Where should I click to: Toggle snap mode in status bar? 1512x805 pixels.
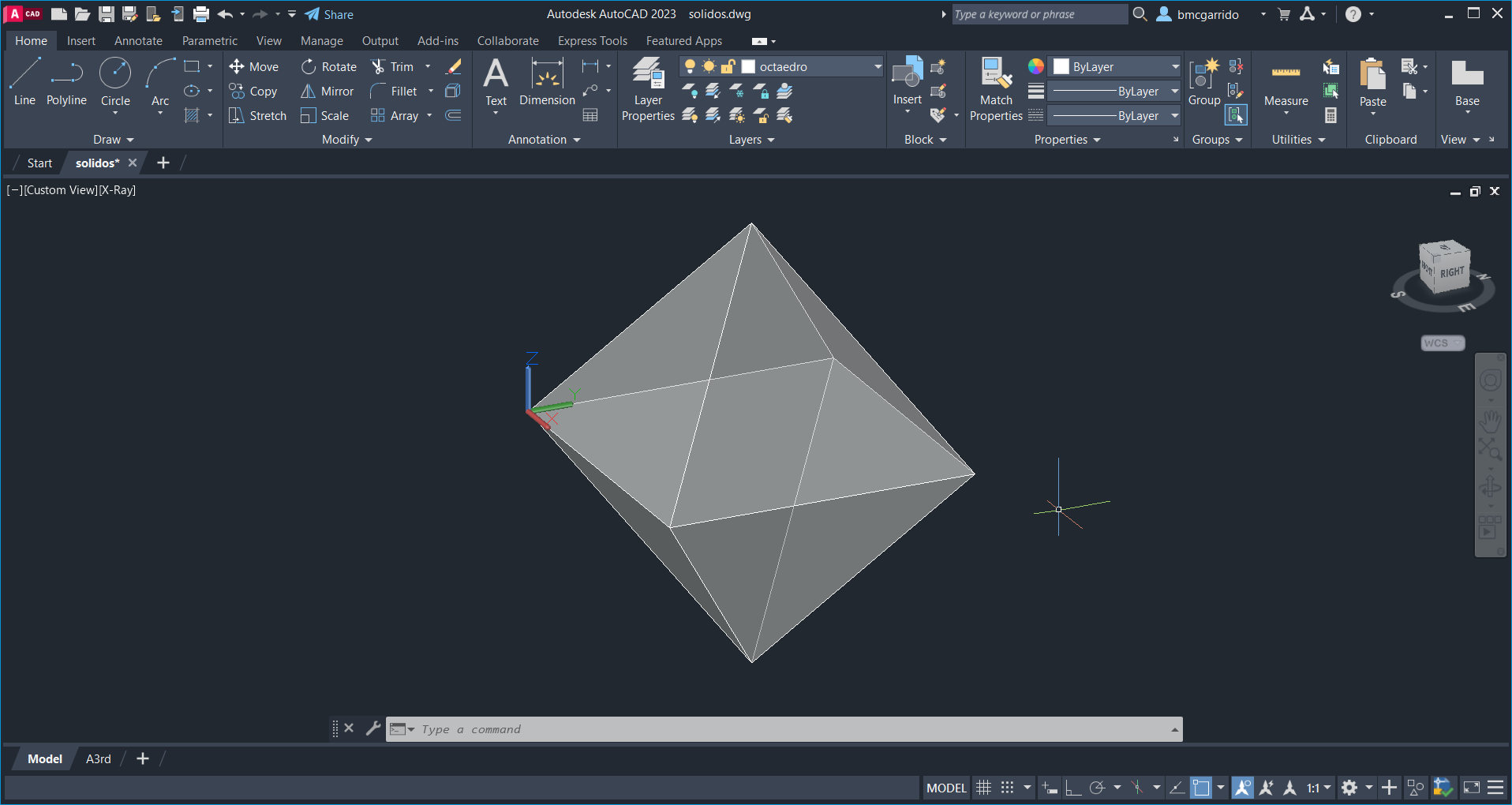1007,788
